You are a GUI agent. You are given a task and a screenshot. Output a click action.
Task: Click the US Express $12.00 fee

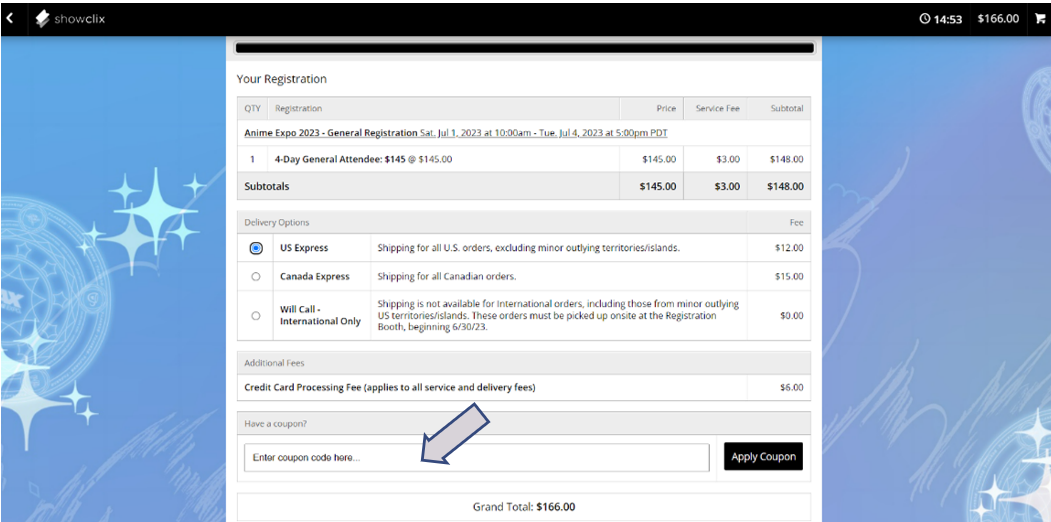click(789, 248)
